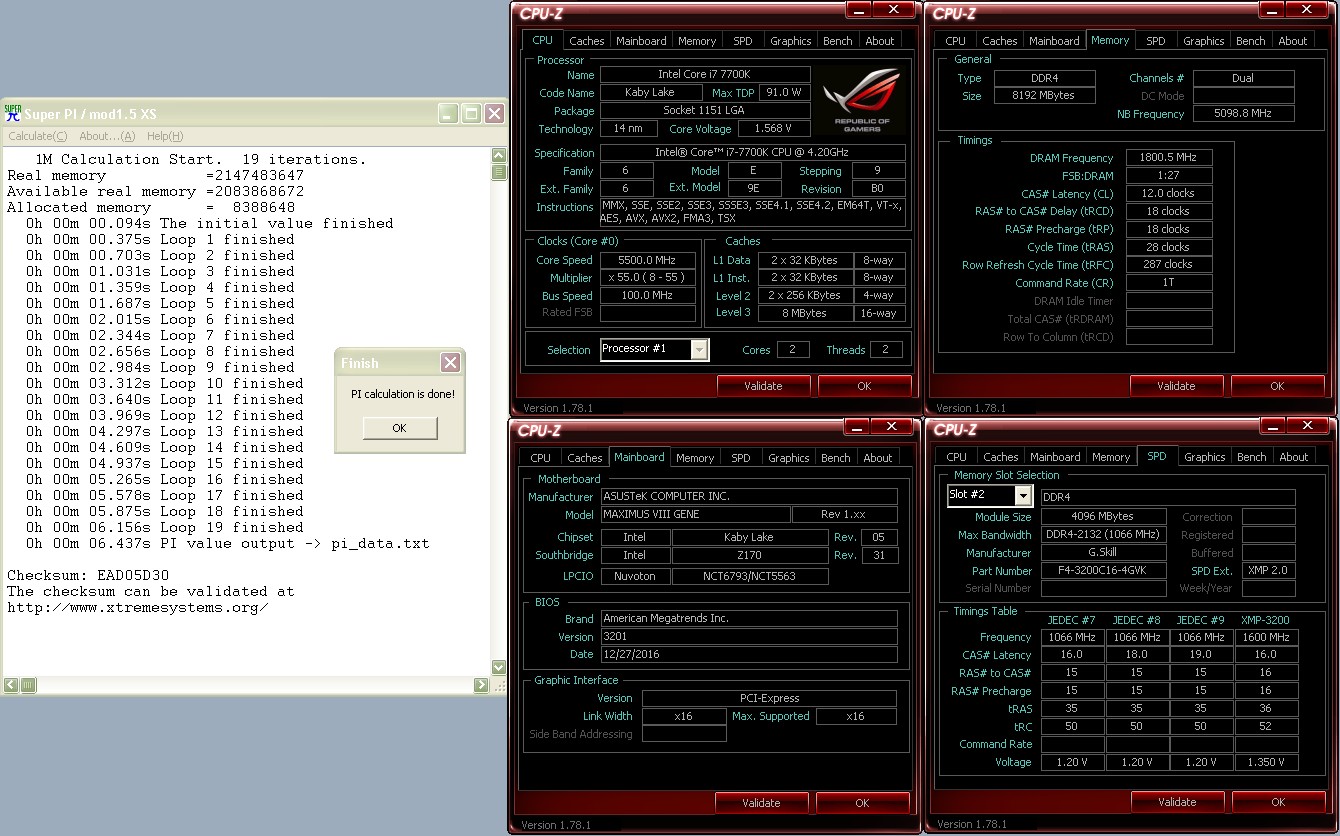Click the Manufacturer G.Skill field

point(1104,553)
